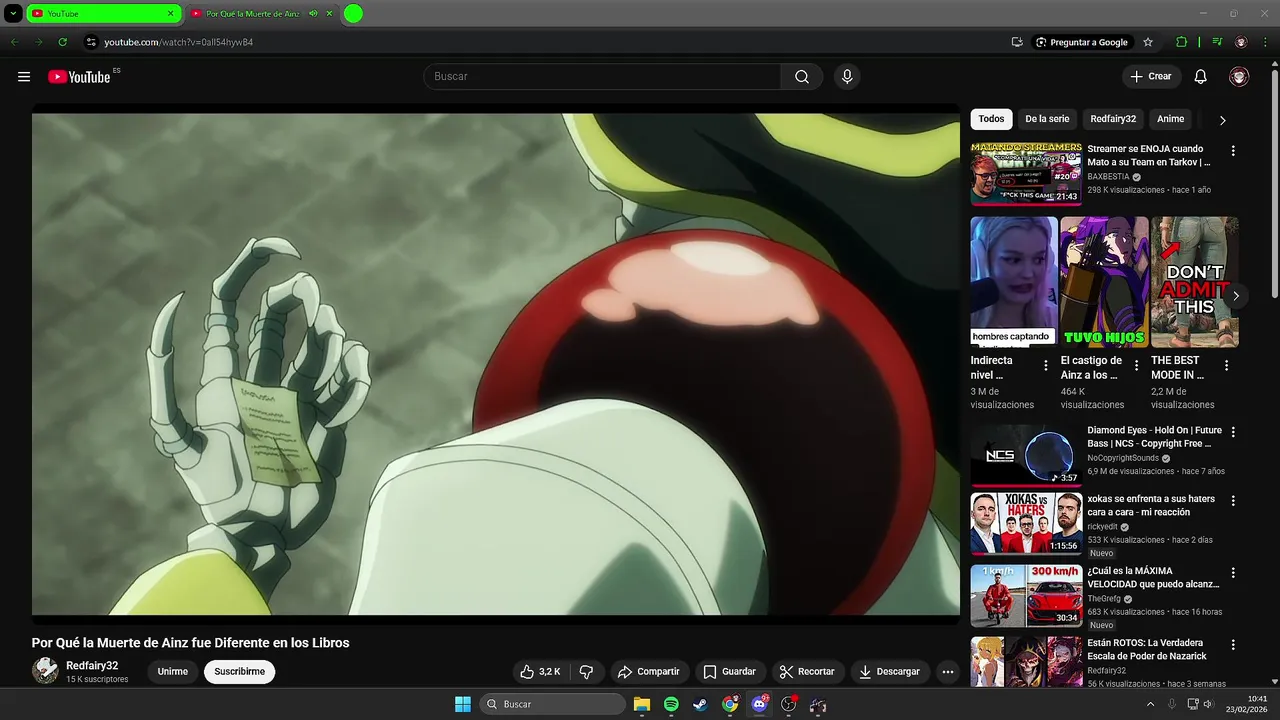Dislike the video with thumbs down

(587, 672)
